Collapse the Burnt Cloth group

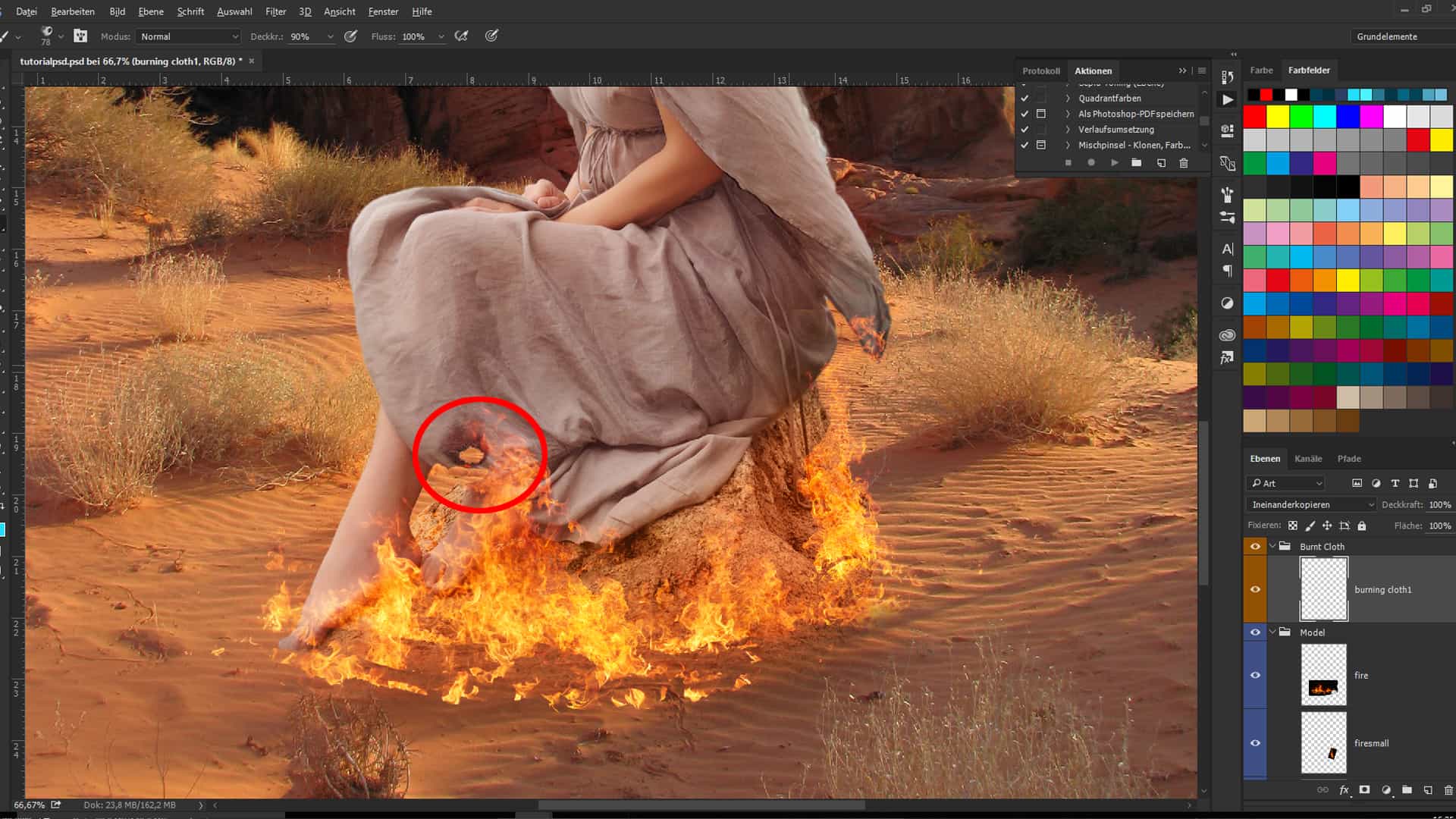pyautogui.click(x=1272, y=546)
